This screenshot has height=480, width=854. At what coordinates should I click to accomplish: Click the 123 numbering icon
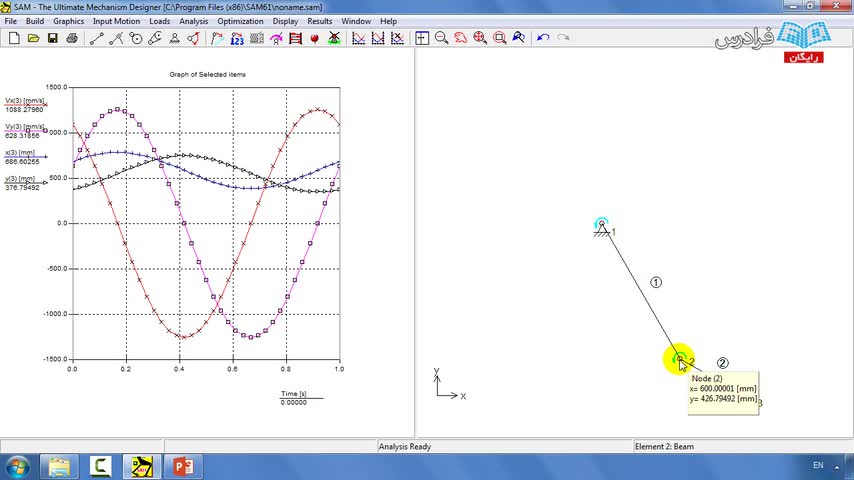(x=237, y=38)
